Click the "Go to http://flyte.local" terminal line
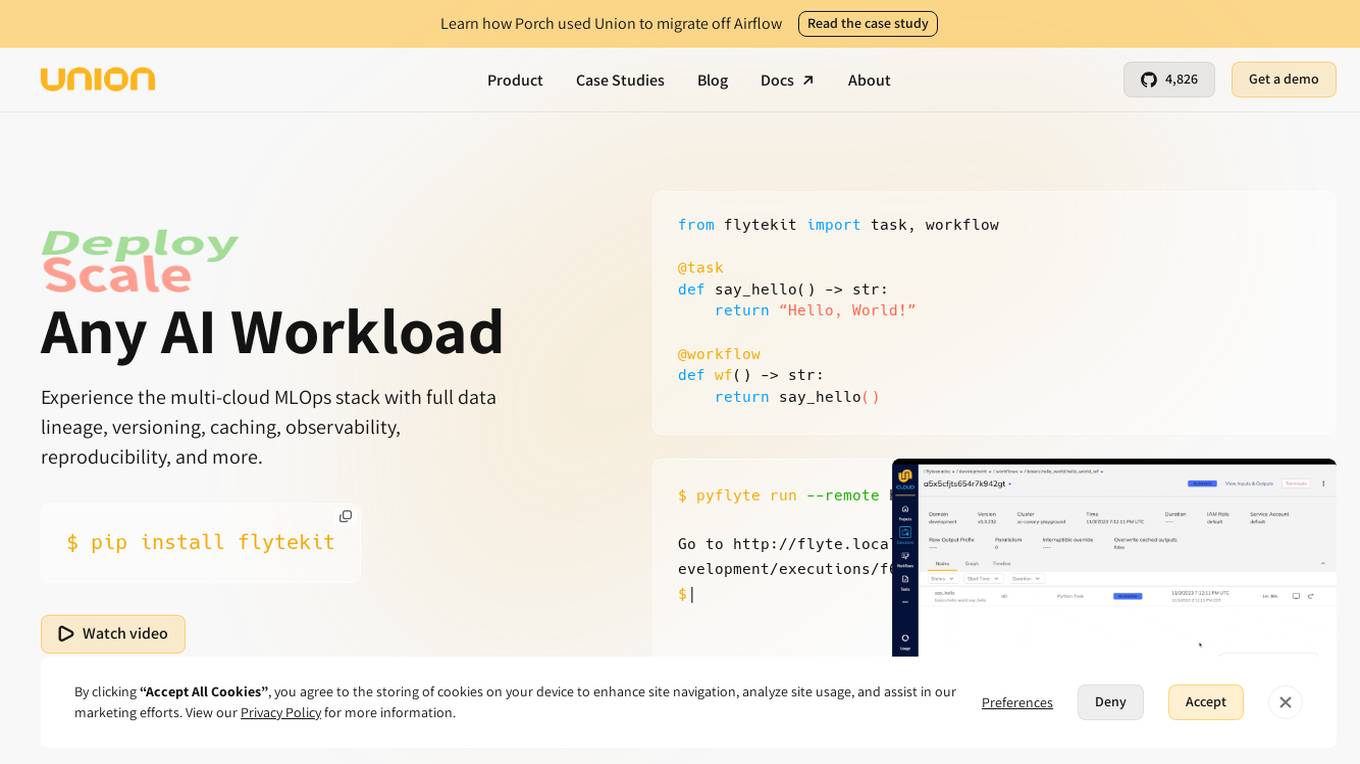Image resolution: width=1360 pixels, height=764 pixels. pyautogui.click(x=784, y=544)
